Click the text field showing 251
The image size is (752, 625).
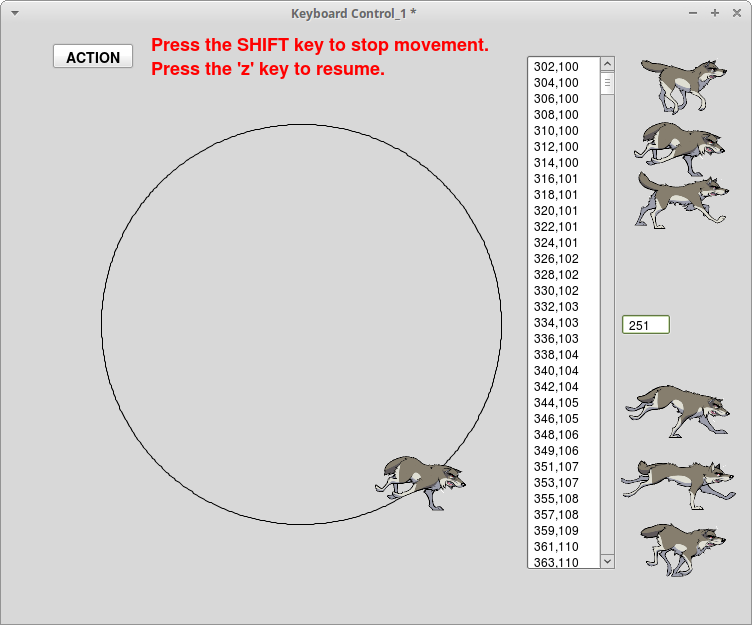point(645,325)
